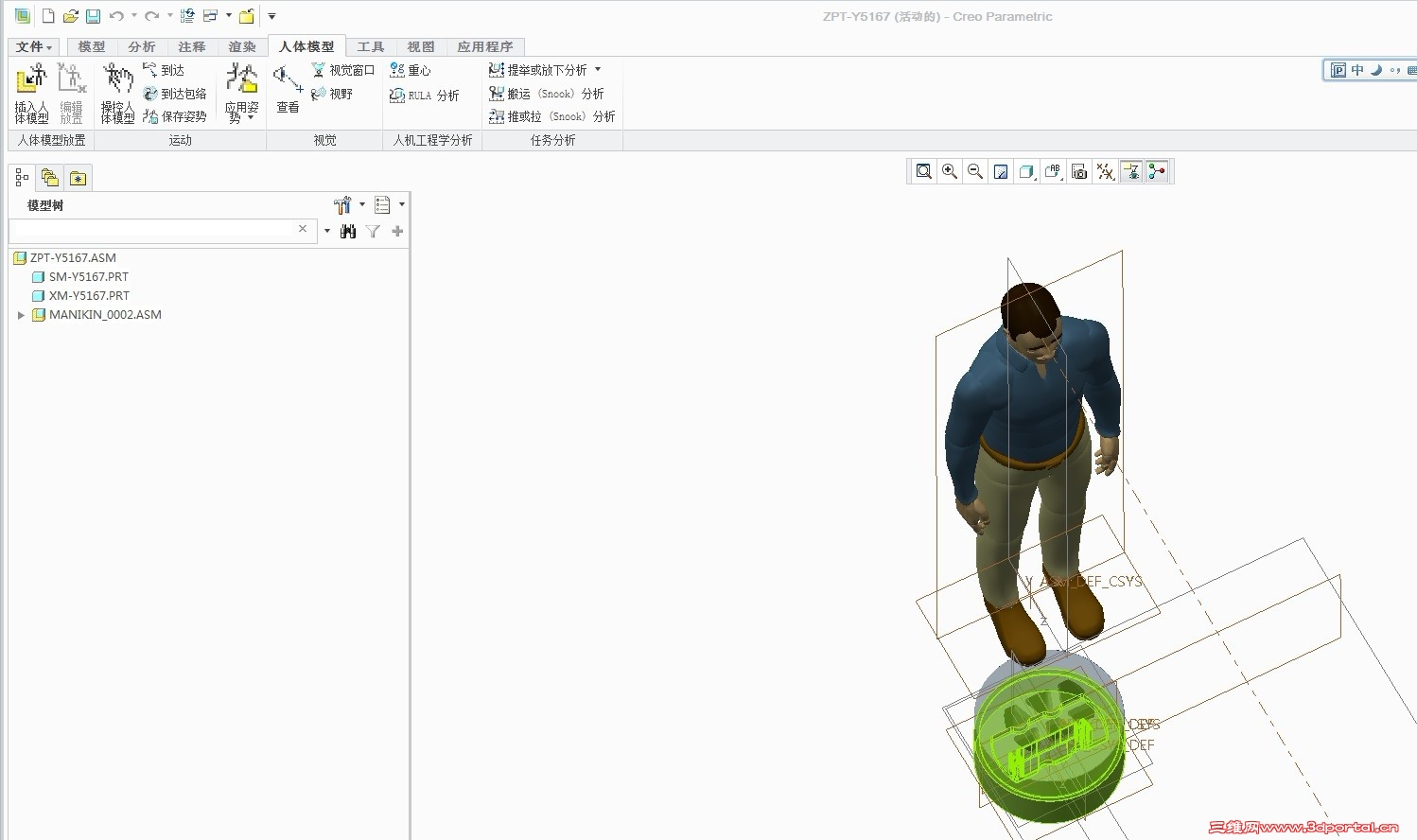The image size is (1417, 840).
Task: Click Zoom In in graphics toolbar
Action: point(950,171)
